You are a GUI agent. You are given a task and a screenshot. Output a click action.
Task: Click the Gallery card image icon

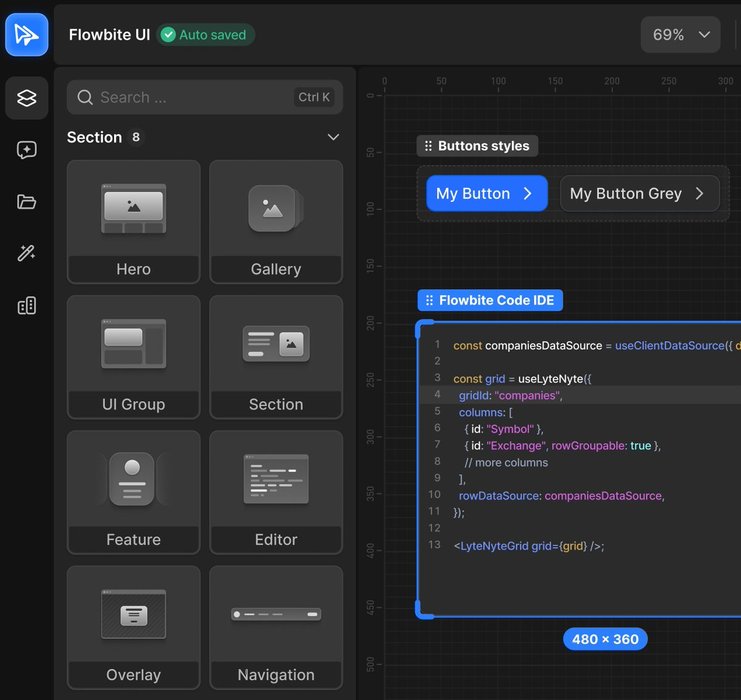click(276, 208)
